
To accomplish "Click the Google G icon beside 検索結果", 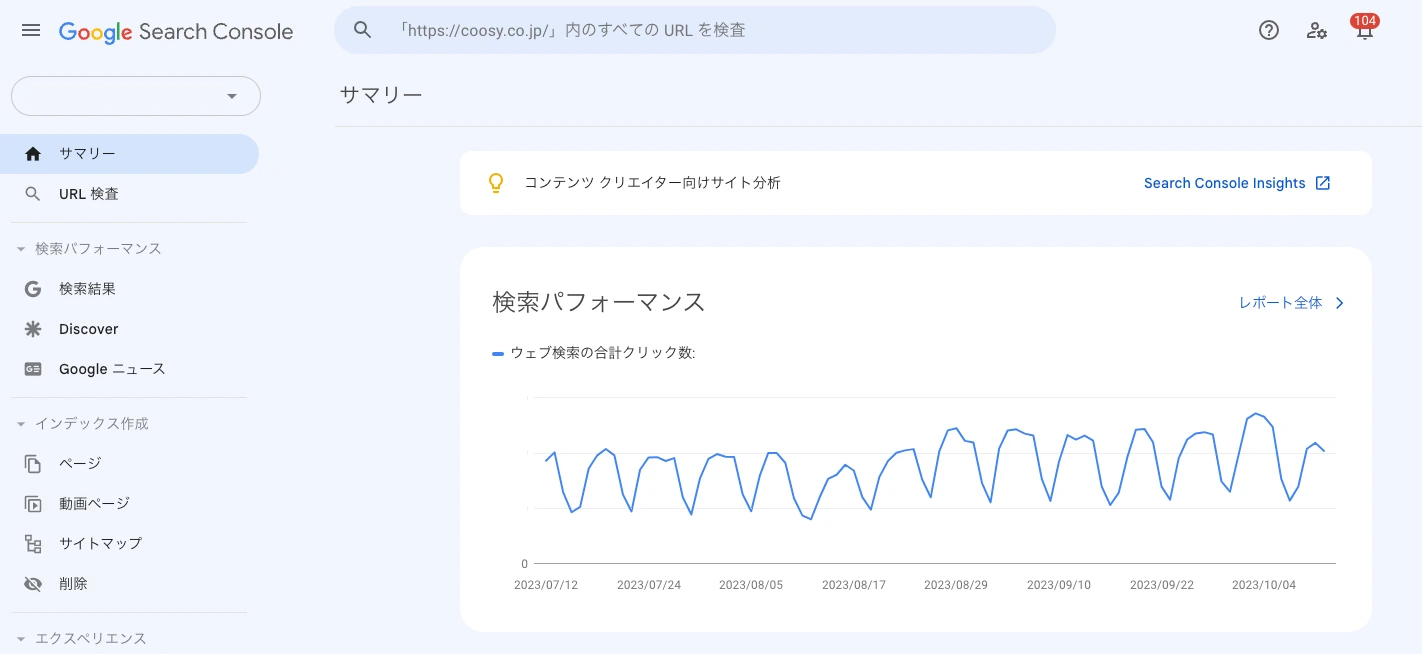I will pyautogui.click(x=33, y=289).
